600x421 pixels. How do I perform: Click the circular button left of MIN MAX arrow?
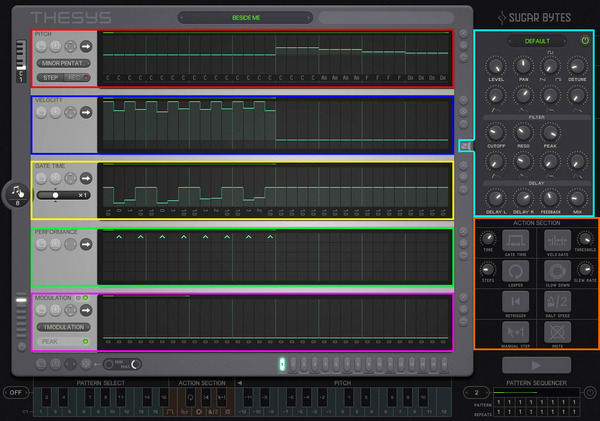coord(86,364)
